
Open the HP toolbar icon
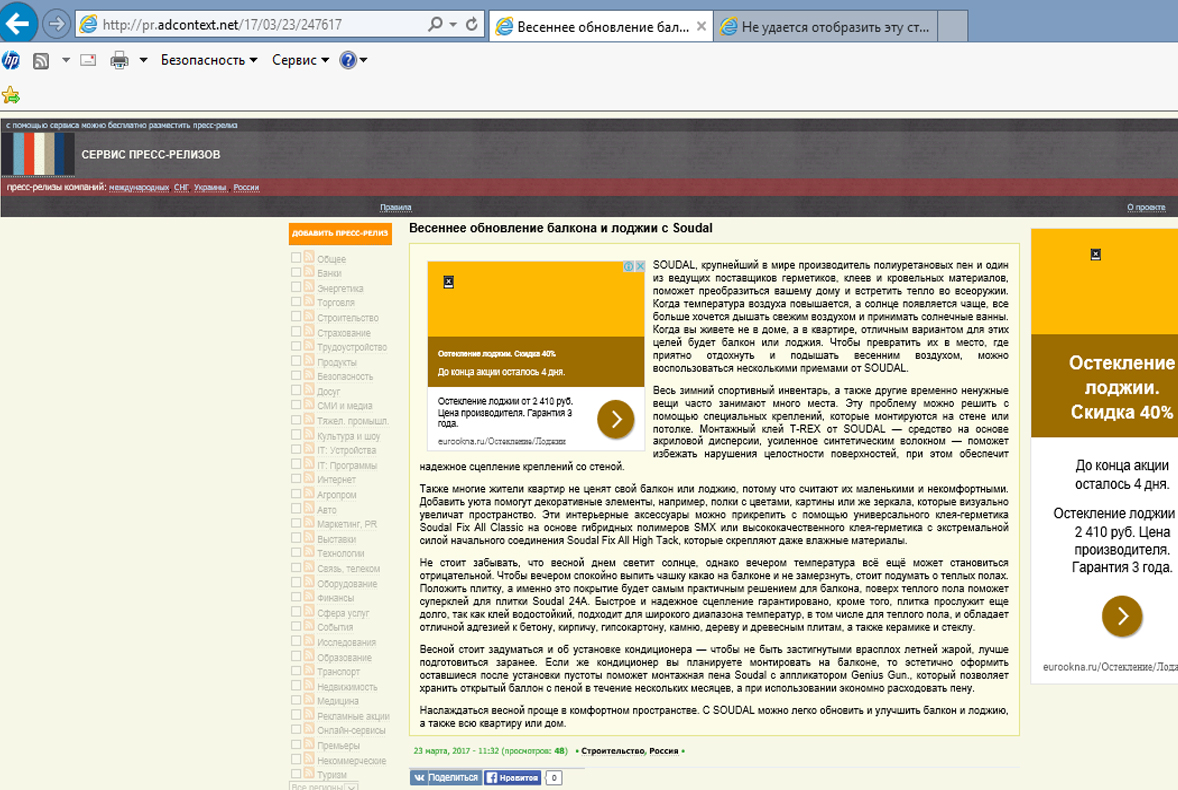(11, 60)
